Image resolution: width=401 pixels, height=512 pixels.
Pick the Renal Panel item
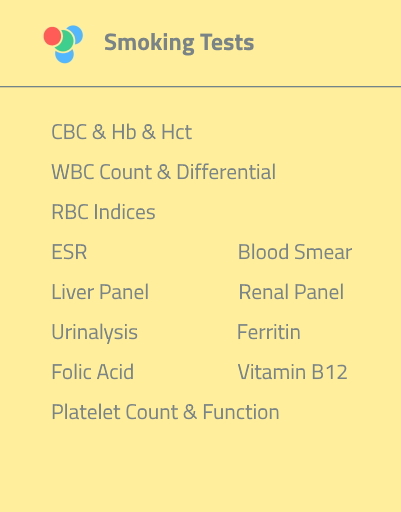(x=291, y=292)
